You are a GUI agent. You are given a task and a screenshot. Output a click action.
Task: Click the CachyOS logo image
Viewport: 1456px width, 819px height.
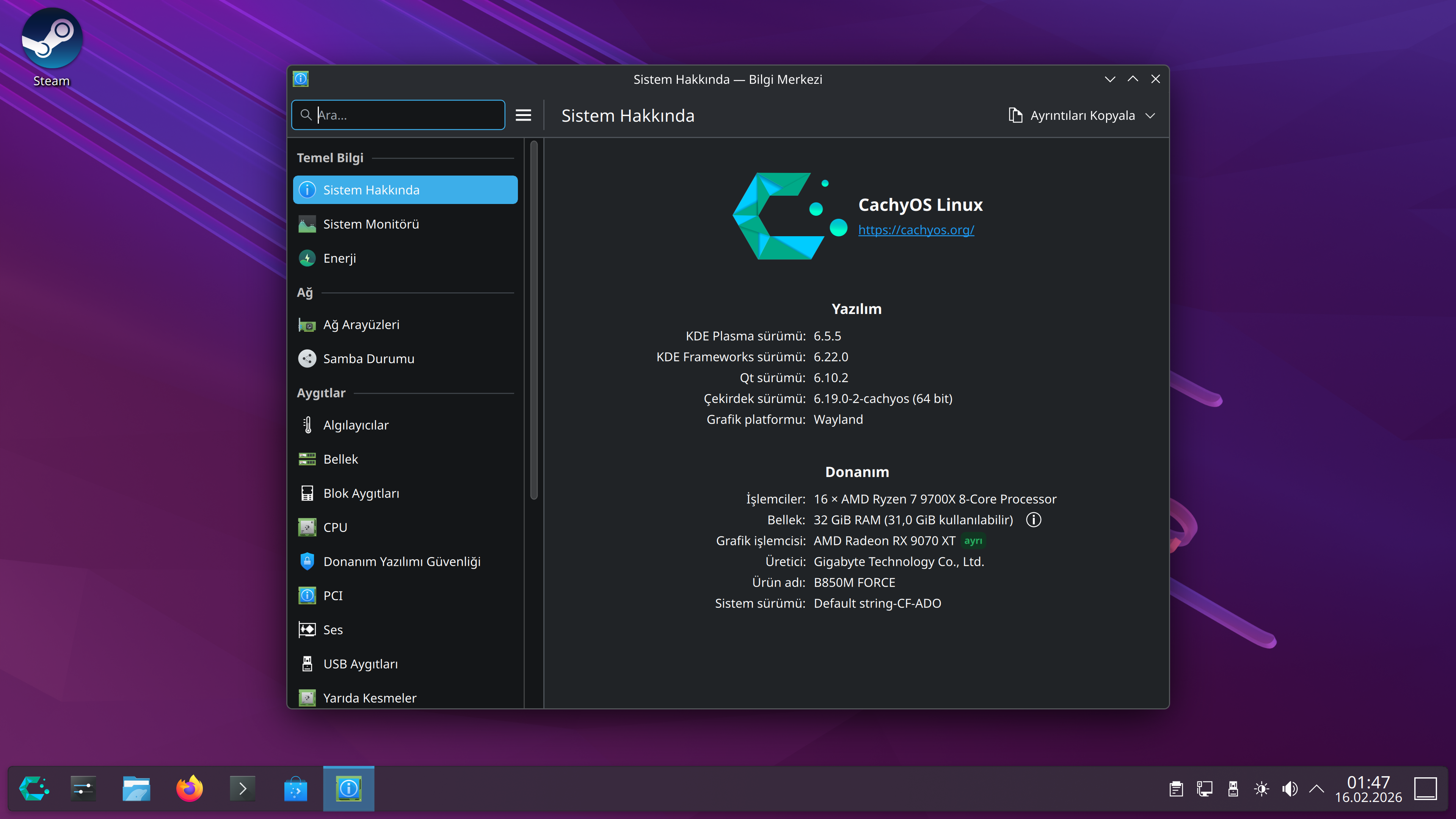790,216
